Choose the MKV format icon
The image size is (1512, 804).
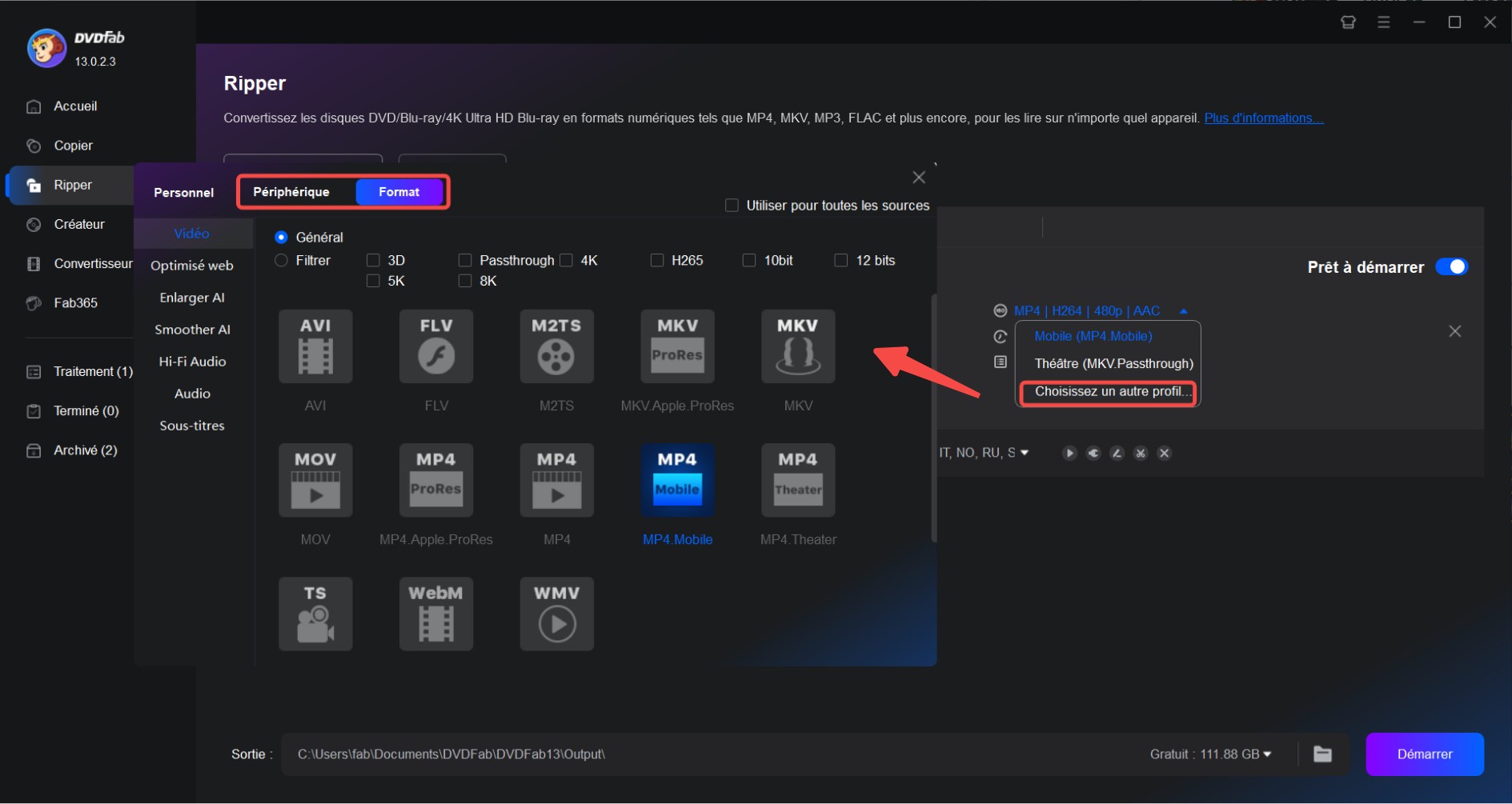(x=798, y=346)
